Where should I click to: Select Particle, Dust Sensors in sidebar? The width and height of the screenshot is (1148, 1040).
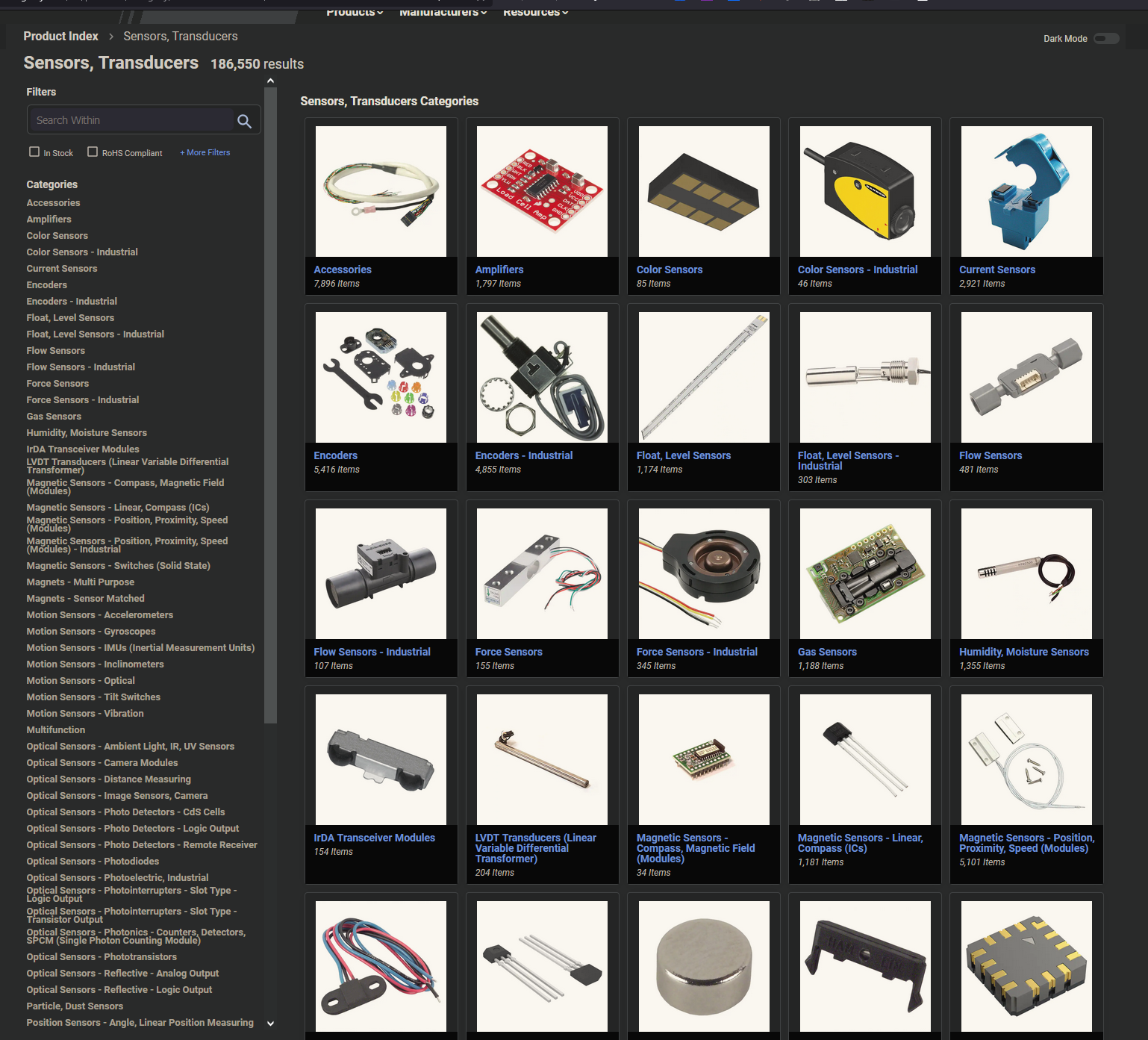pos(75,1006)
